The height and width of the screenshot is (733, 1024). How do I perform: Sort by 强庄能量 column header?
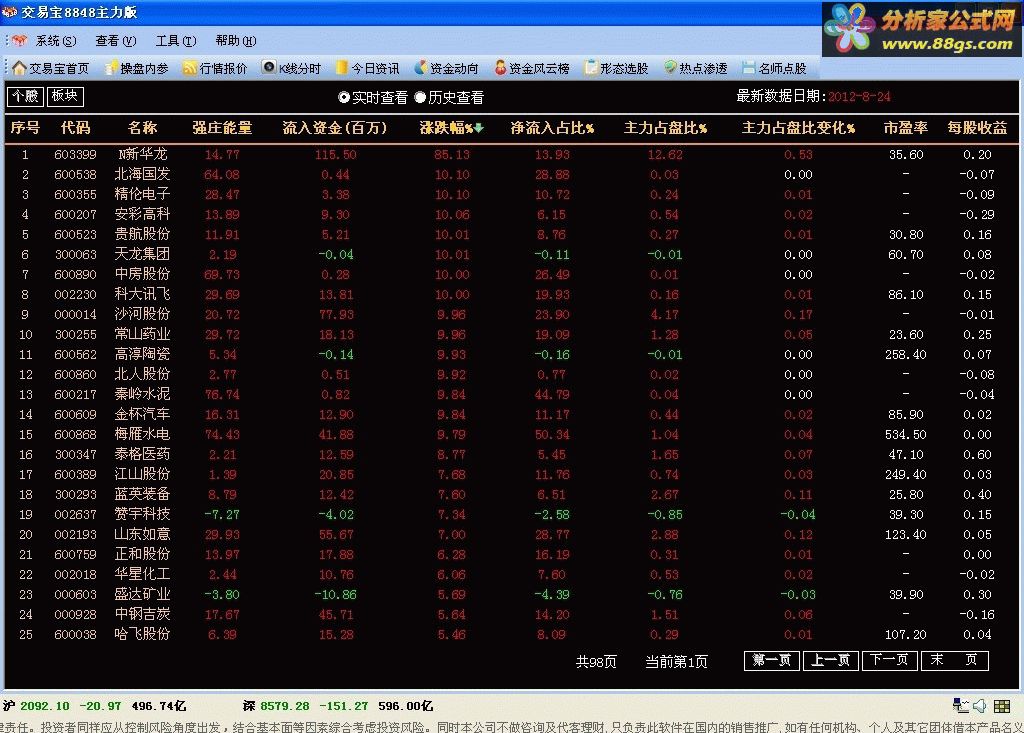coord(222,128)
